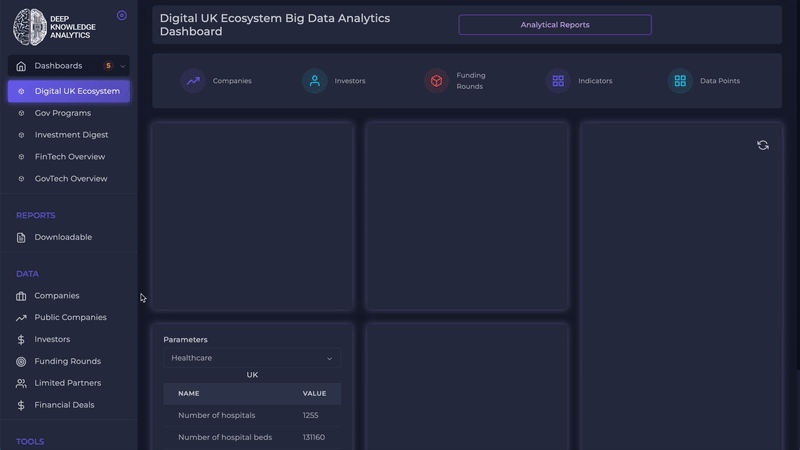The height and width of the screenshot is (450, 800).
Task: Click the Parameters heading
Action: [185, 339]
